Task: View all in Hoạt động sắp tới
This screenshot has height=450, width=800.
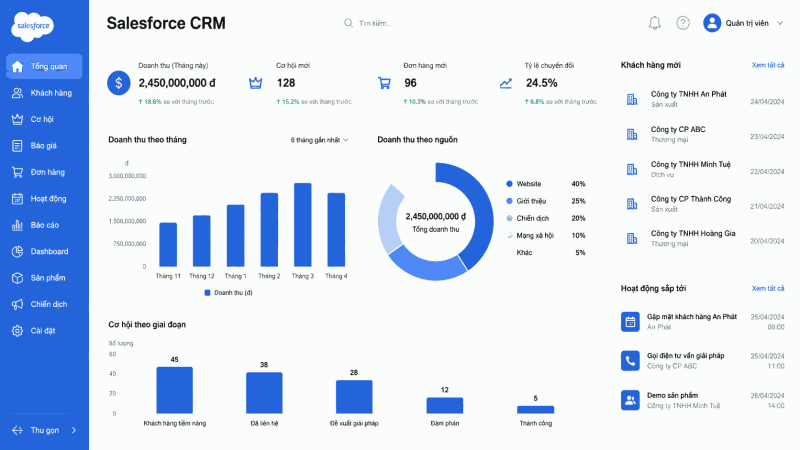Action: pos(768,288)
